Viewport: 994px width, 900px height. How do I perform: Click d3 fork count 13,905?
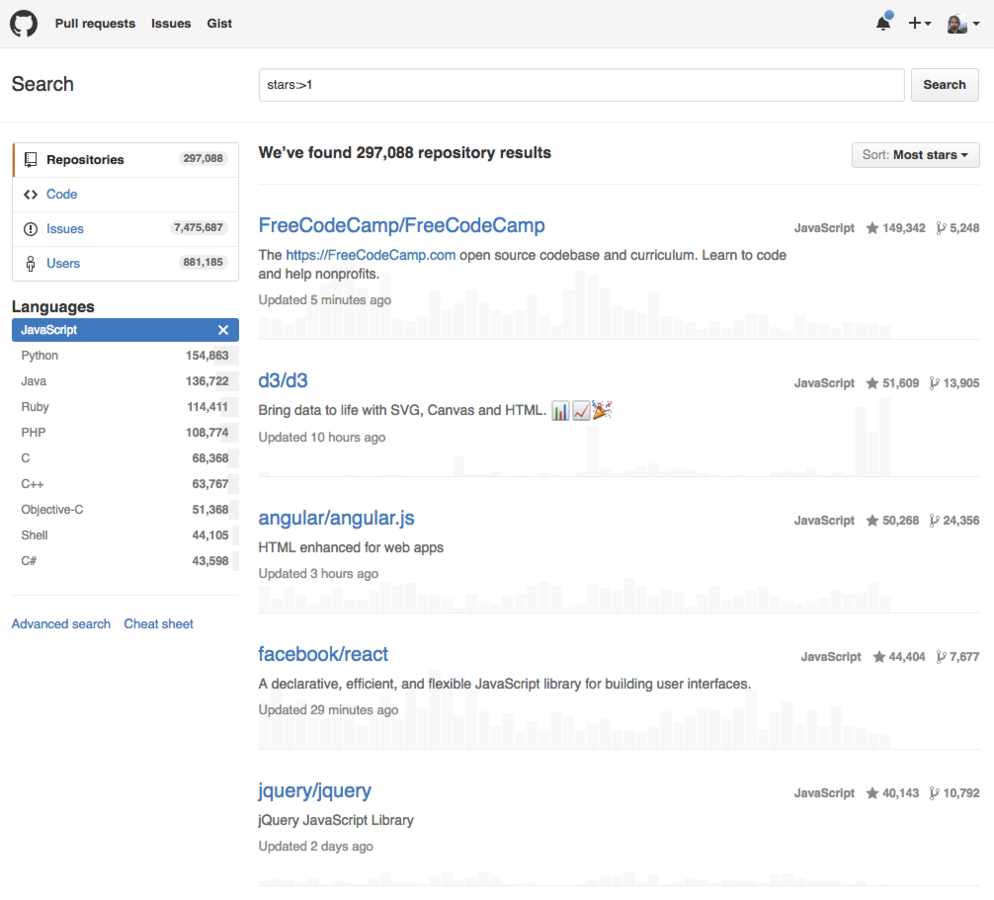tap(955, 383)
